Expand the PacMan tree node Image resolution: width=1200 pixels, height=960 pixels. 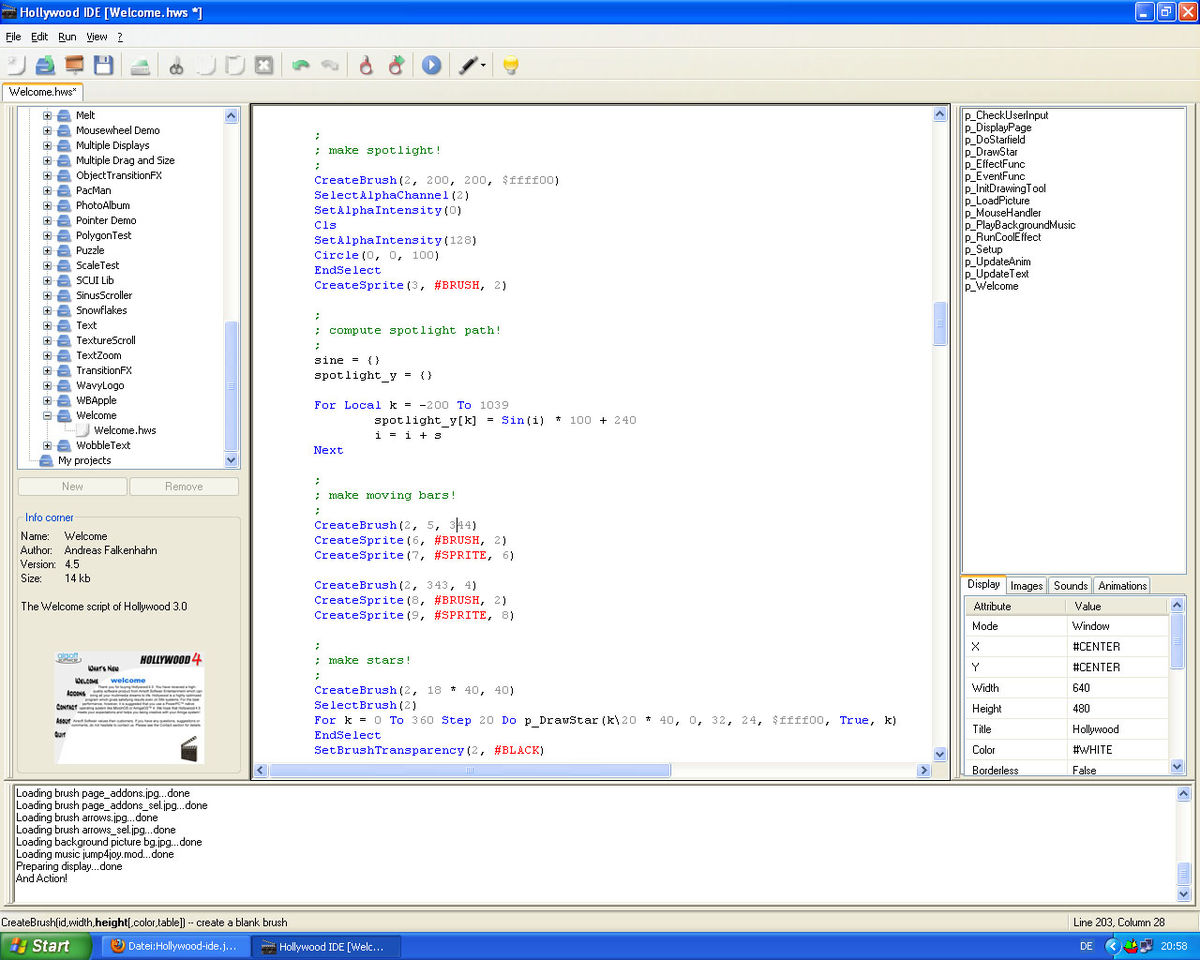[47, 190]
